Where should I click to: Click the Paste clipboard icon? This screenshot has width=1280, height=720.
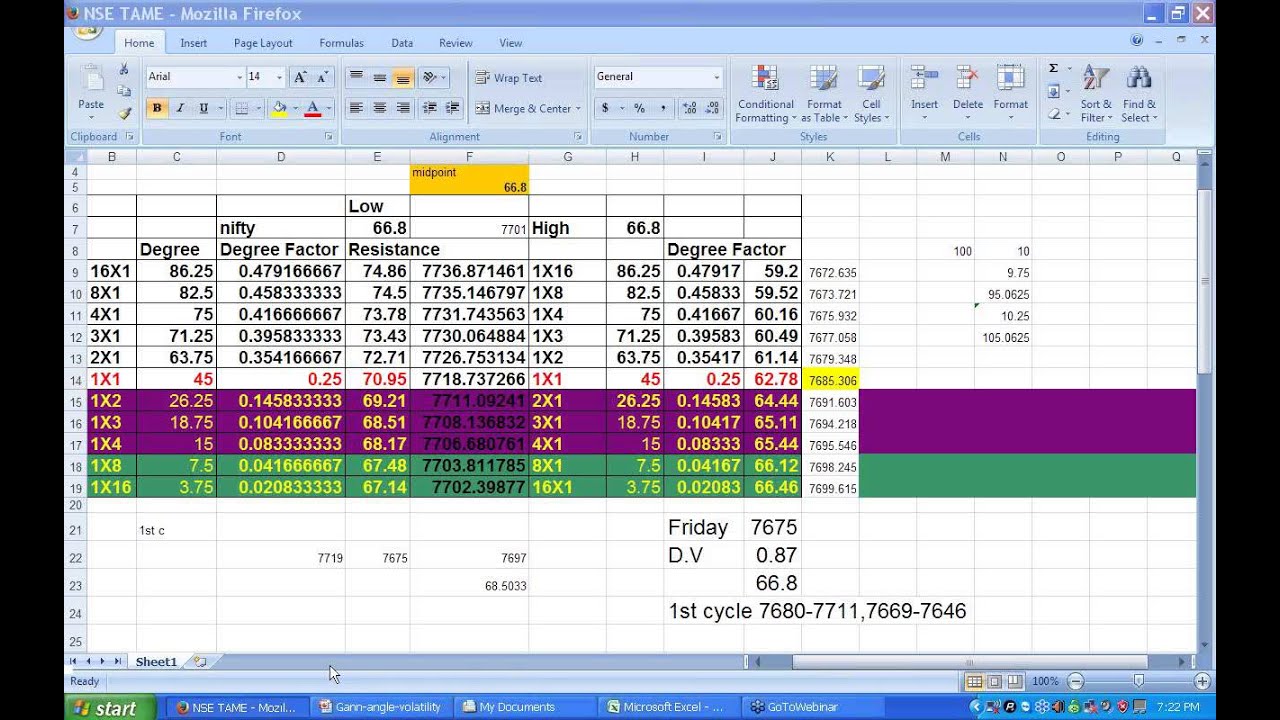coord(91,79)
